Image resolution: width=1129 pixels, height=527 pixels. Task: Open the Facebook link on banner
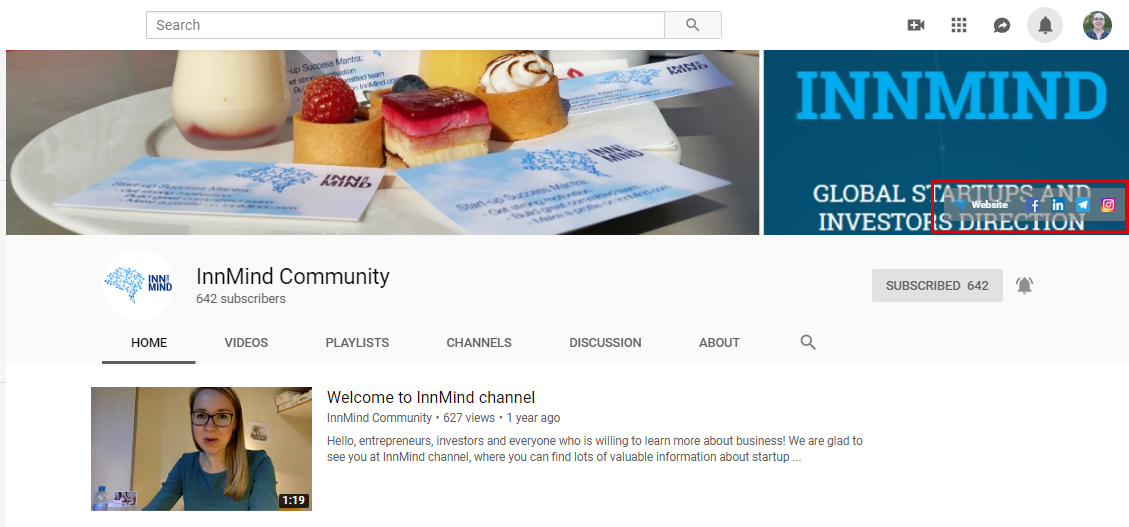click(x=1033, y=205)
